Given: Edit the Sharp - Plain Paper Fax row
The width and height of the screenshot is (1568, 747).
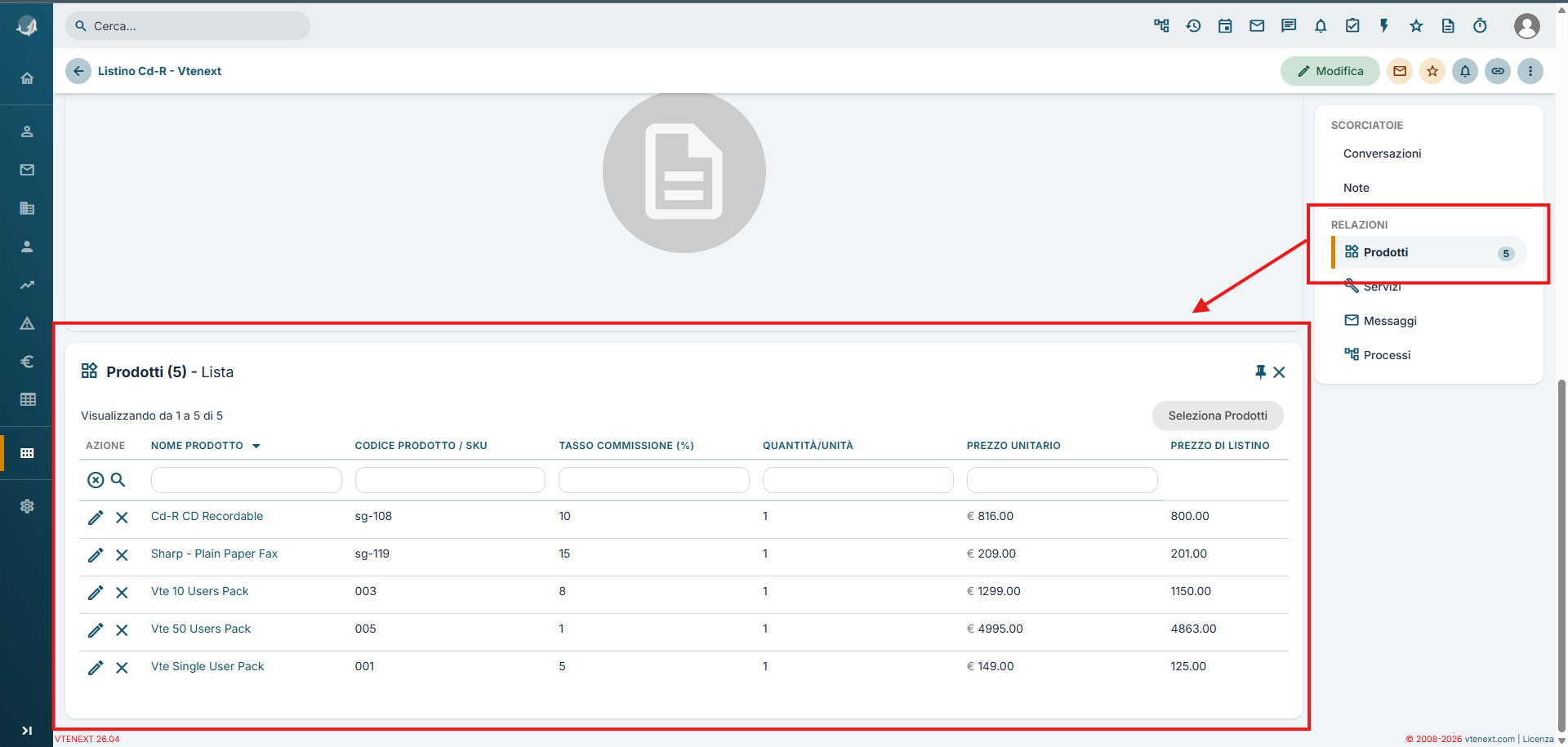Looking at the screenshot, I should pyautogui.click(x=96, y=555).
